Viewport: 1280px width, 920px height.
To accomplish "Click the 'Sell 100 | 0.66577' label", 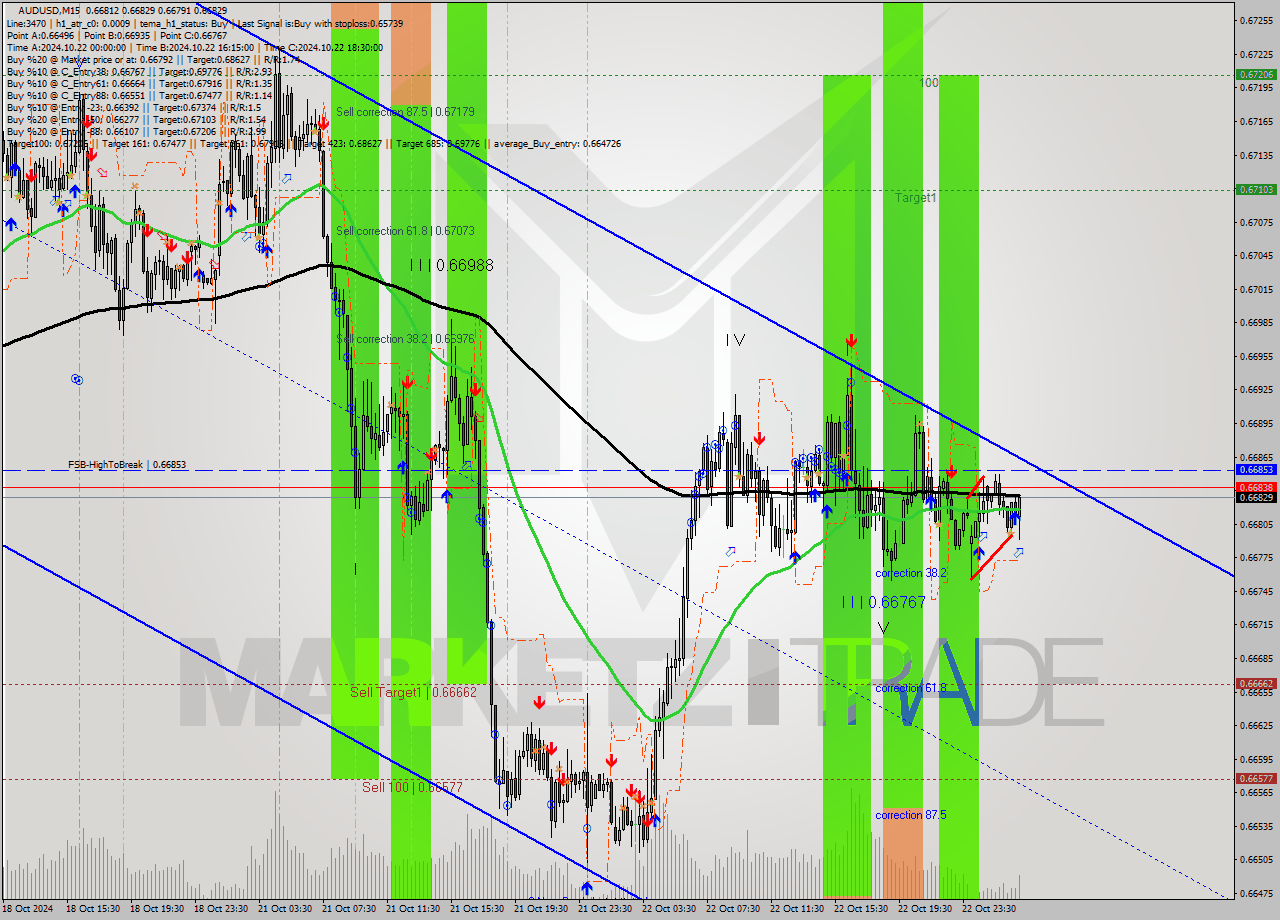I will [x=412, y=787].
